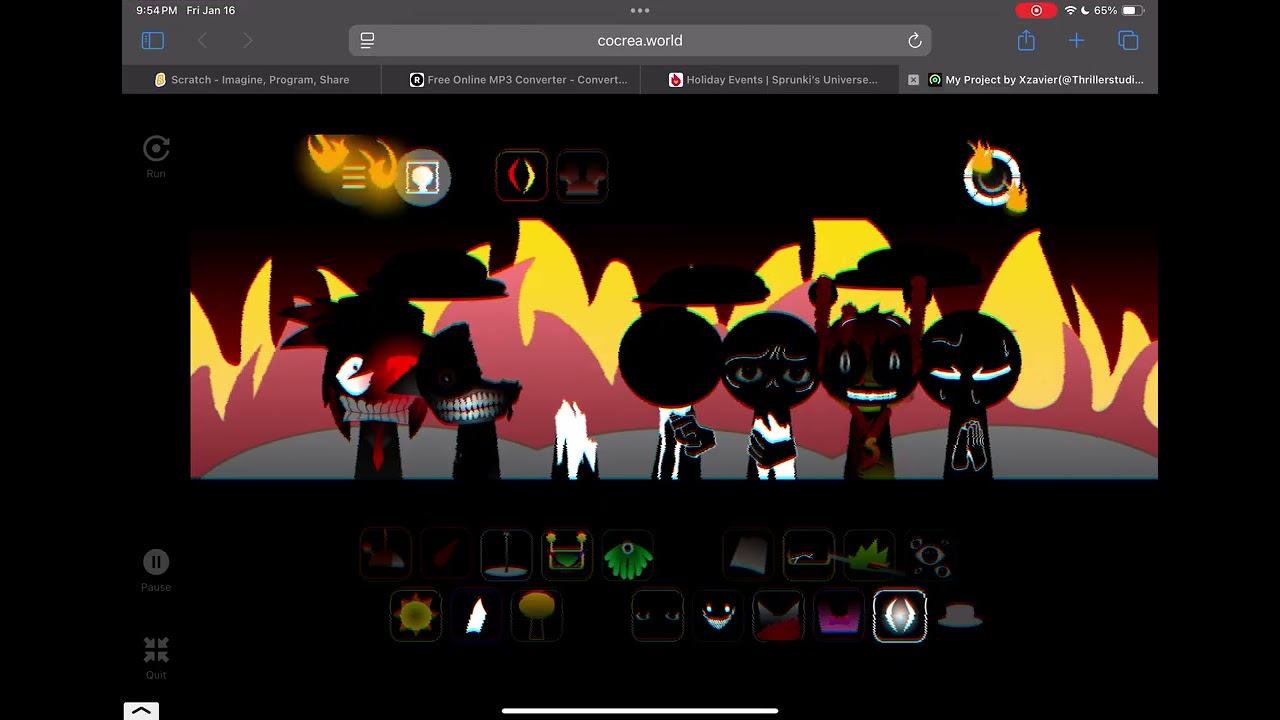Pick the cracked line sound icon
The height and width of the screenshot is (720, 1280).
(x=808, y=554)
